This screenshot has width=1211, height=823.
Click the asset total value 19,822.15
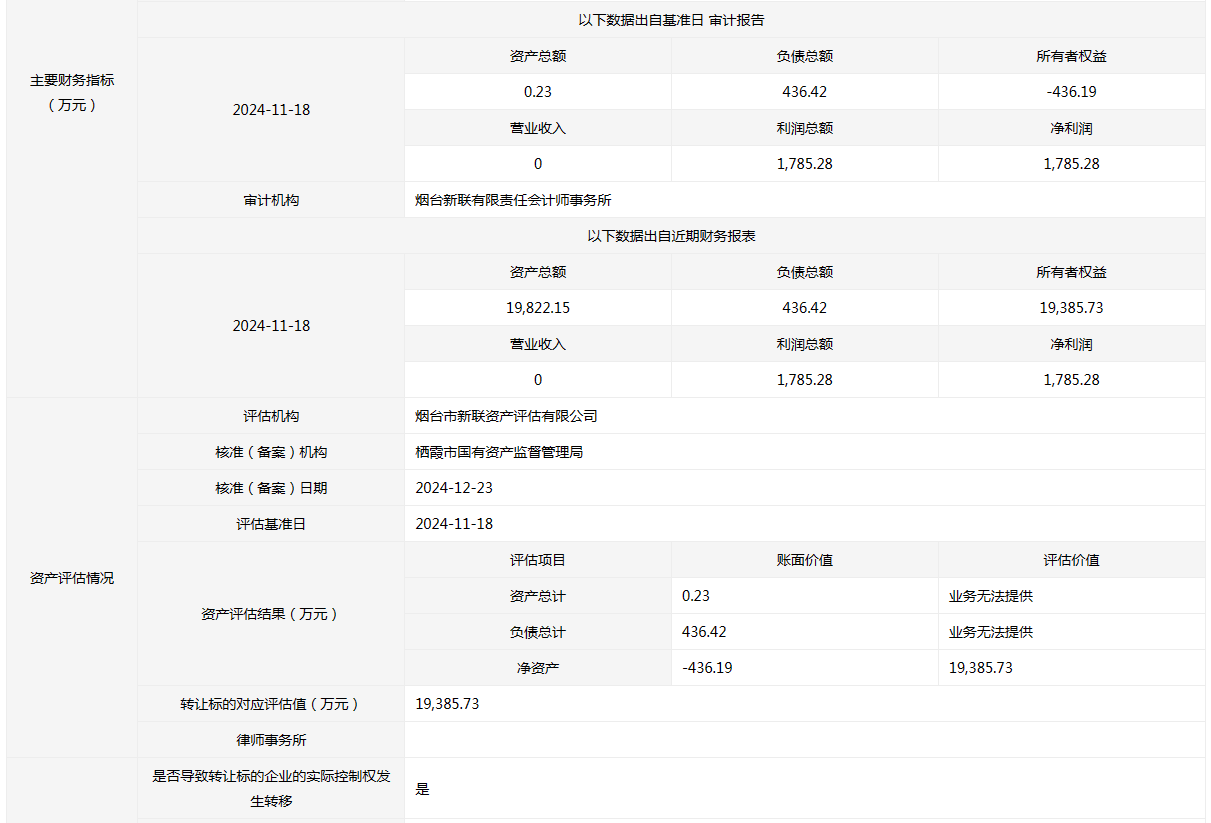click(538, 308)
